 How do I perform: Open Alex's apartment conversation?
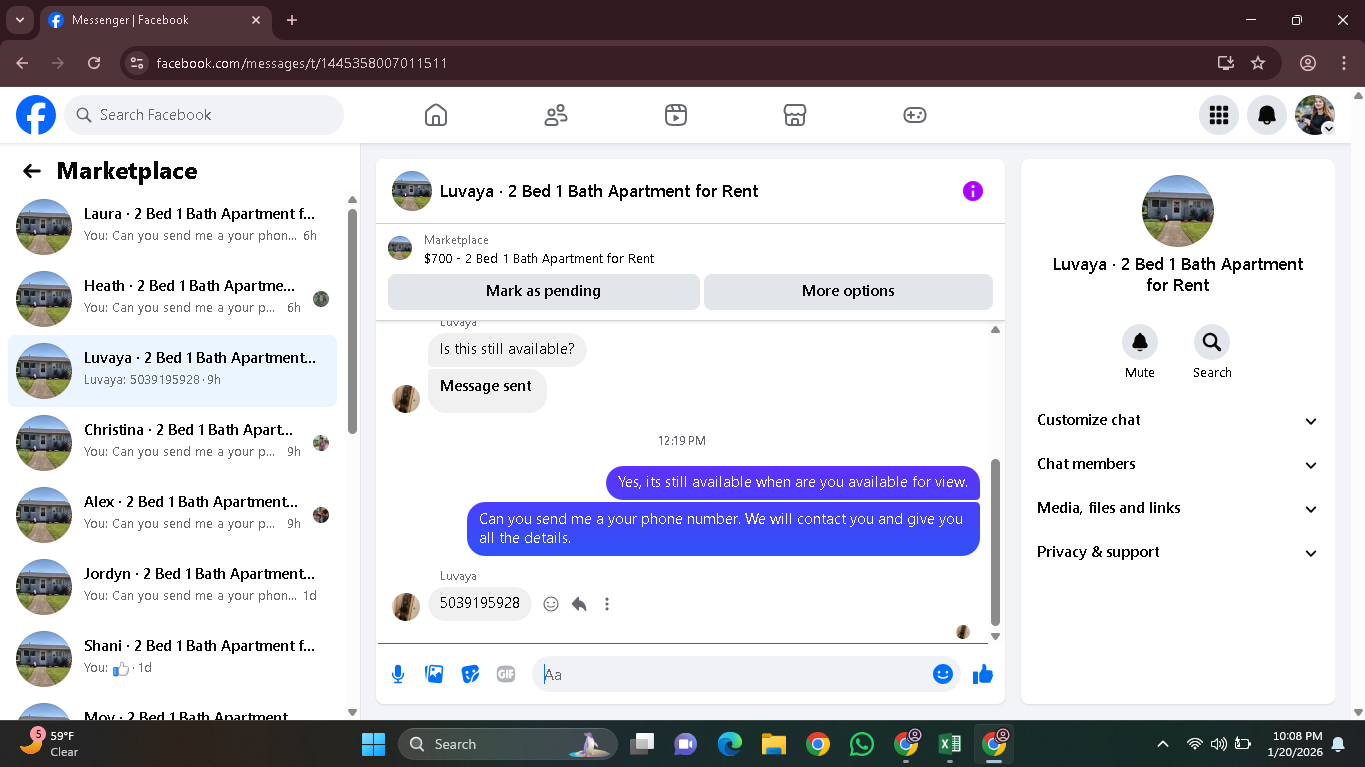172,515
